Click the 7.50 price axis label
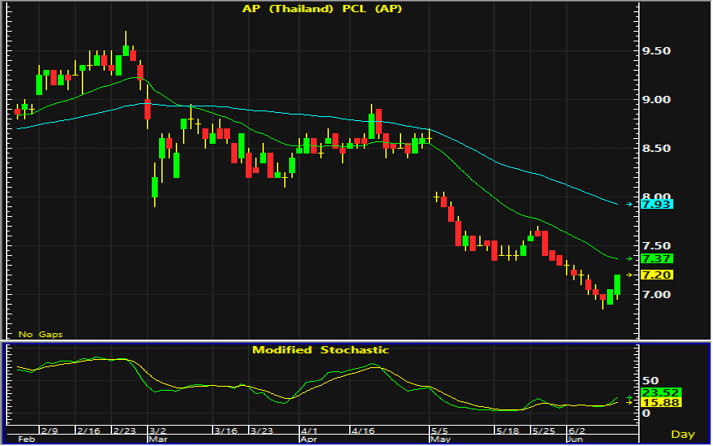The image size is (713, 446). (656, 246)
